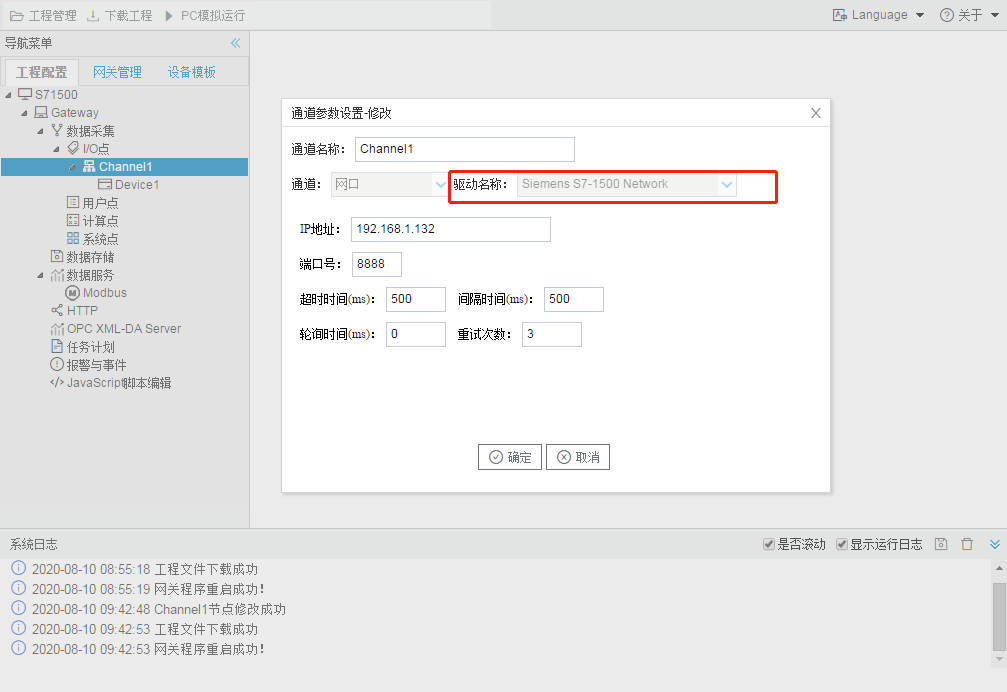Click the 用户点 list icon

click(x=73, y=202)
